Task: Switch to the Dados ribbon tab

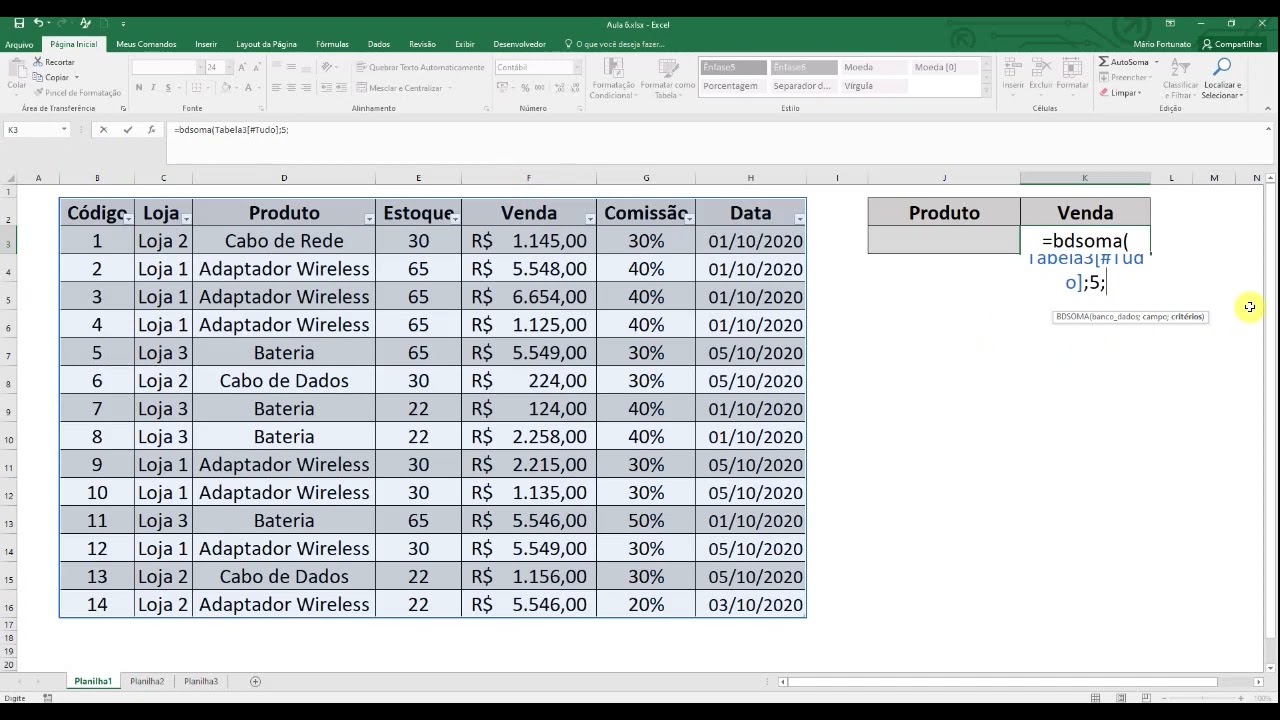Action: 379,44
